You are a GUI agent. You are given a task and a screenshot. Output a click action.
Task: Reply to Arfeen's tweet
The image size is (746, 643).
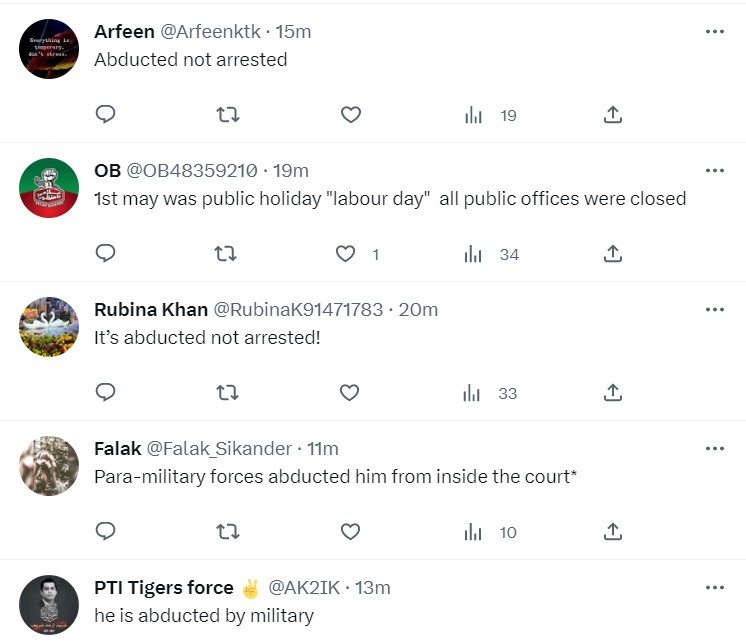(x=105, y=115)
